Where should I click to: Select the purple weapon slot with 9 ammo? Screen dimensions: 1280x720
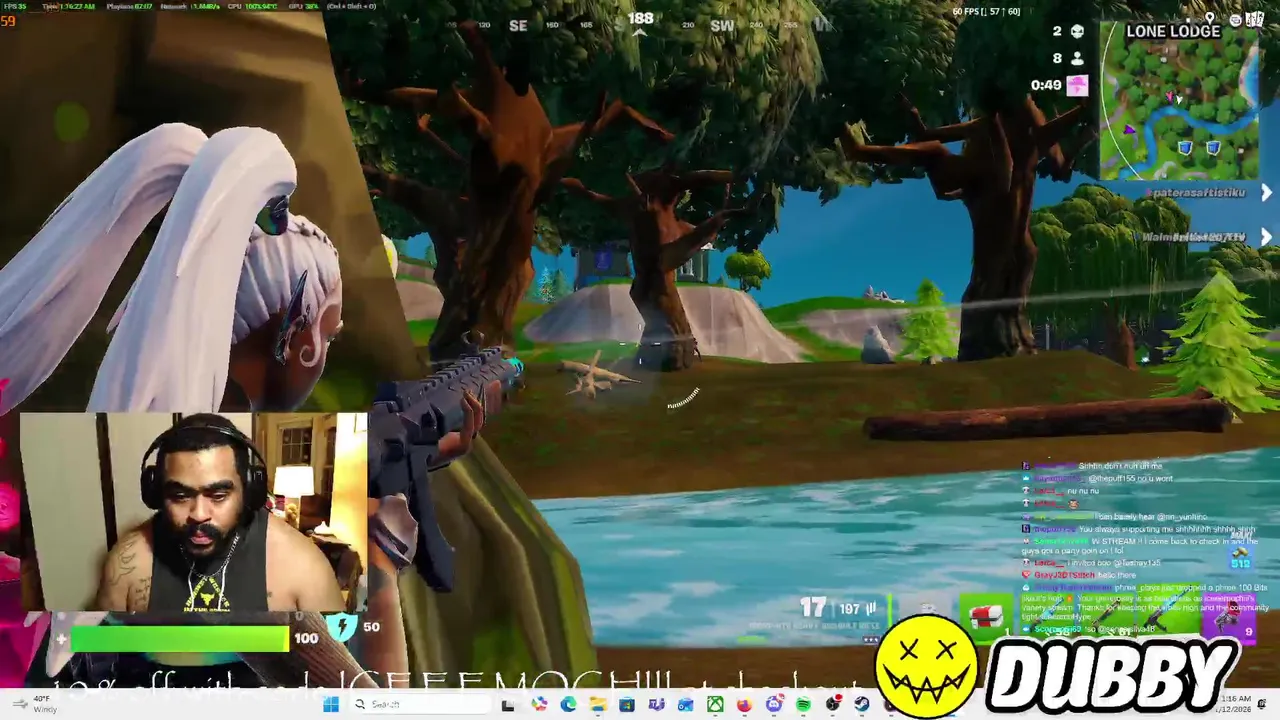1227,620
